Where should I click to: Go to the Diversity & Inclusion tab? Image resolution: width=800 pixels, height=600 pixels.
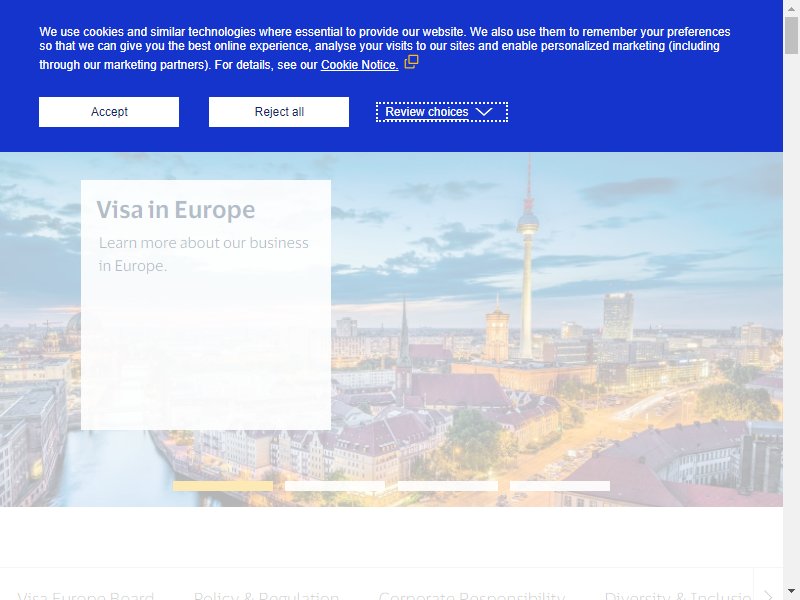[x=678, y=595]
